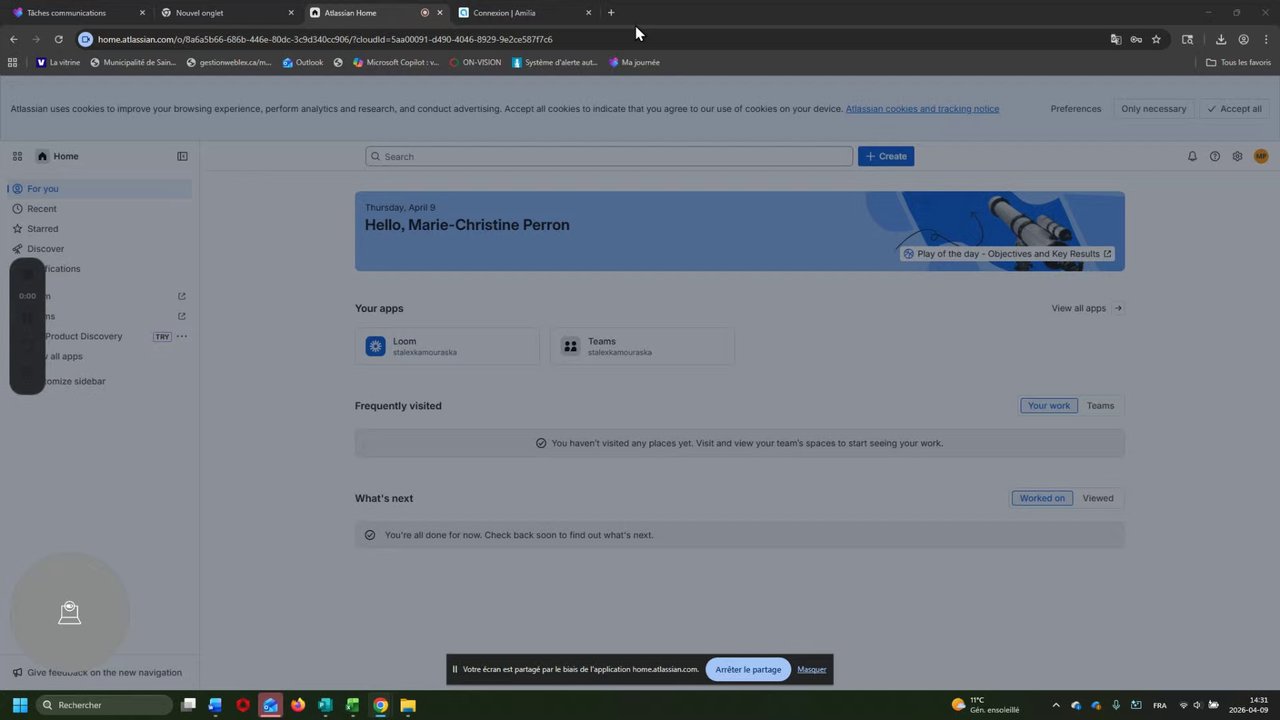Viewport: 1280px width, 720px height.
Task: Click the View all apps arrow
Action: pos(1118,308)
